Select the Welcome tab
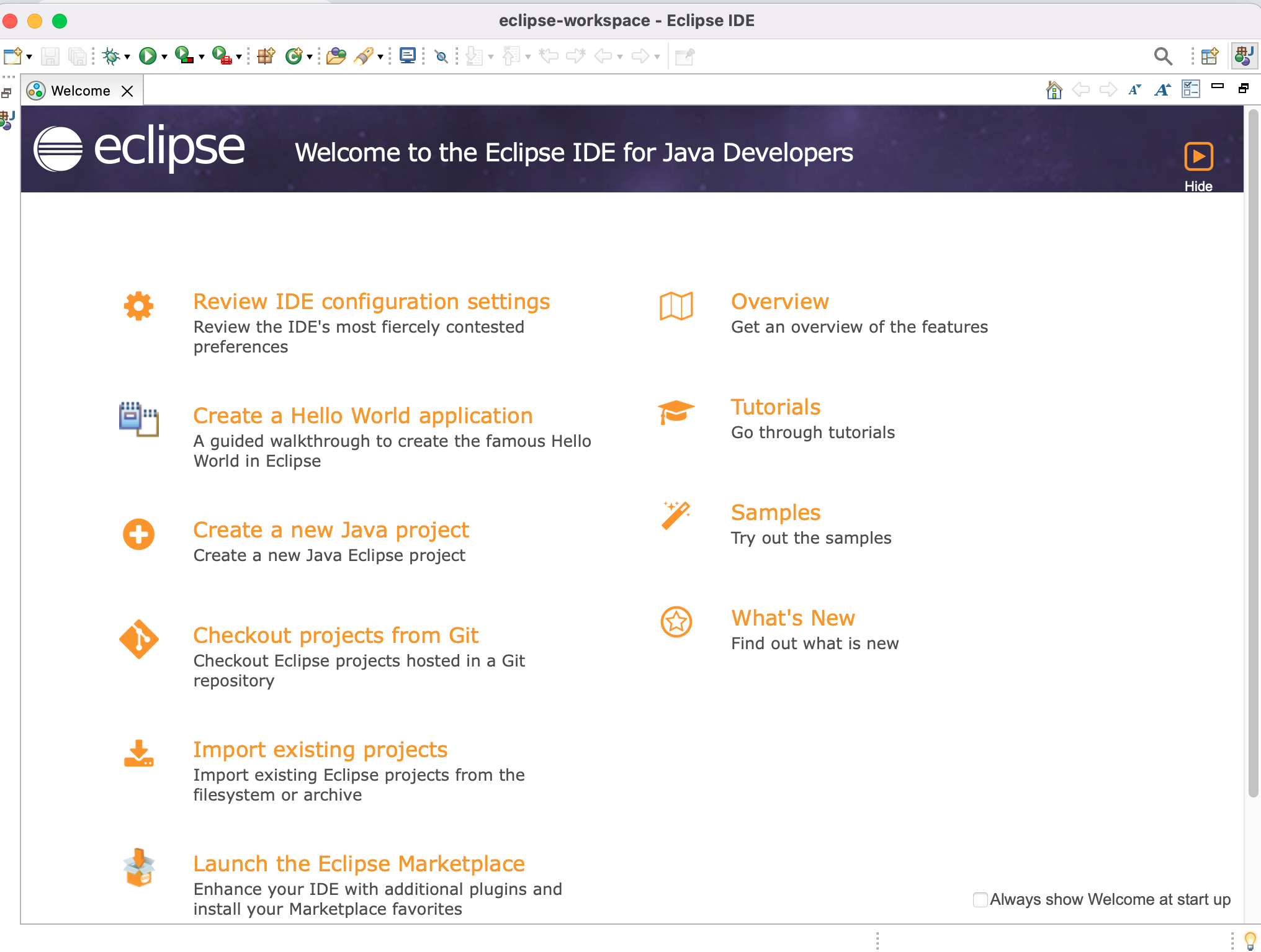Image resolution: width=1261 pixels, height=952 pixels. pyautogui.click(x=80, y=91)
